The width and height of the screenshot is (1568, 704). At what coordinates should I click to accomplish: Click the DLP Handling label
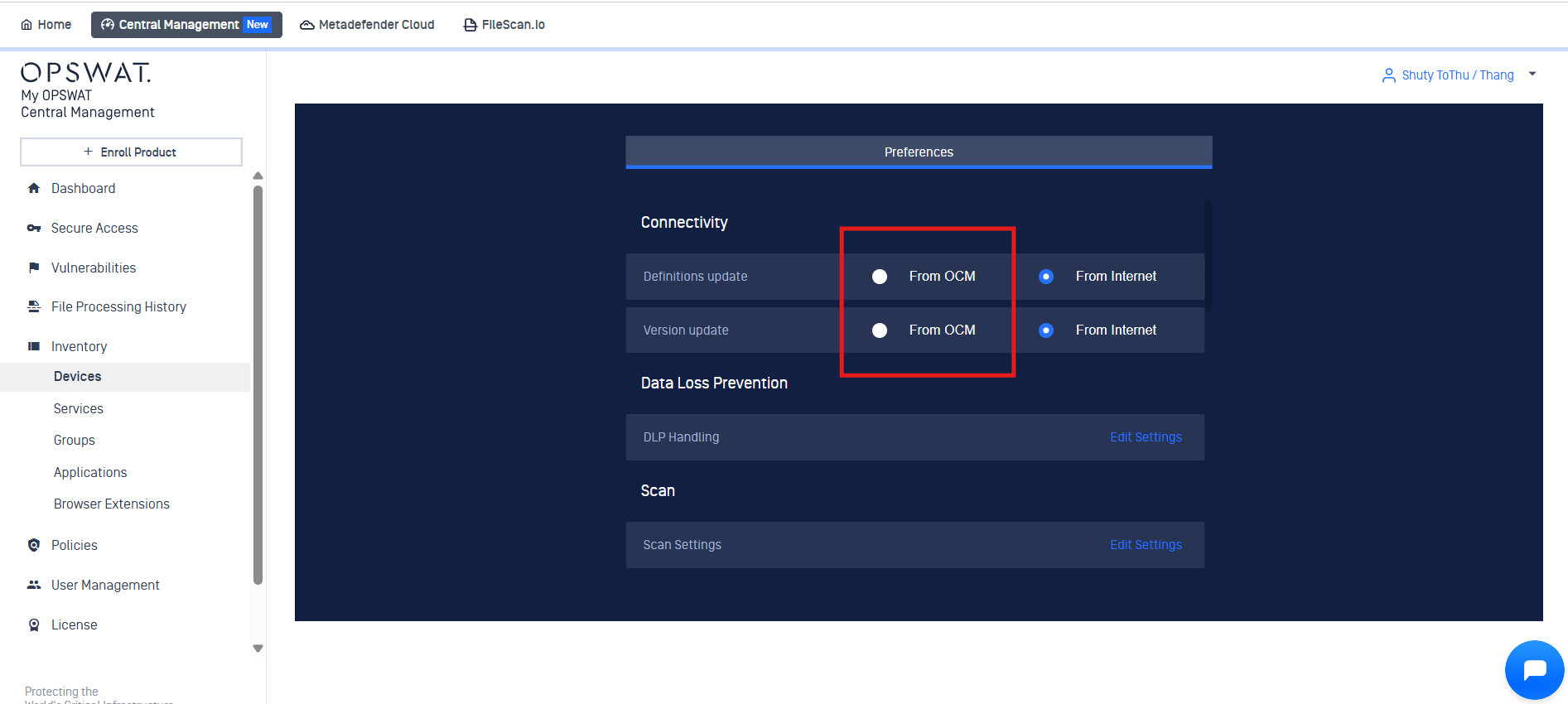pos(681,437)
